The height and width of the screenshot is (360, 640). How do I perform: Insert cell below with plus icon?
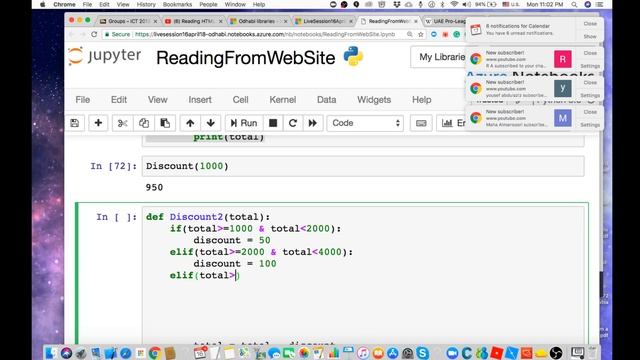click(98, 123)
